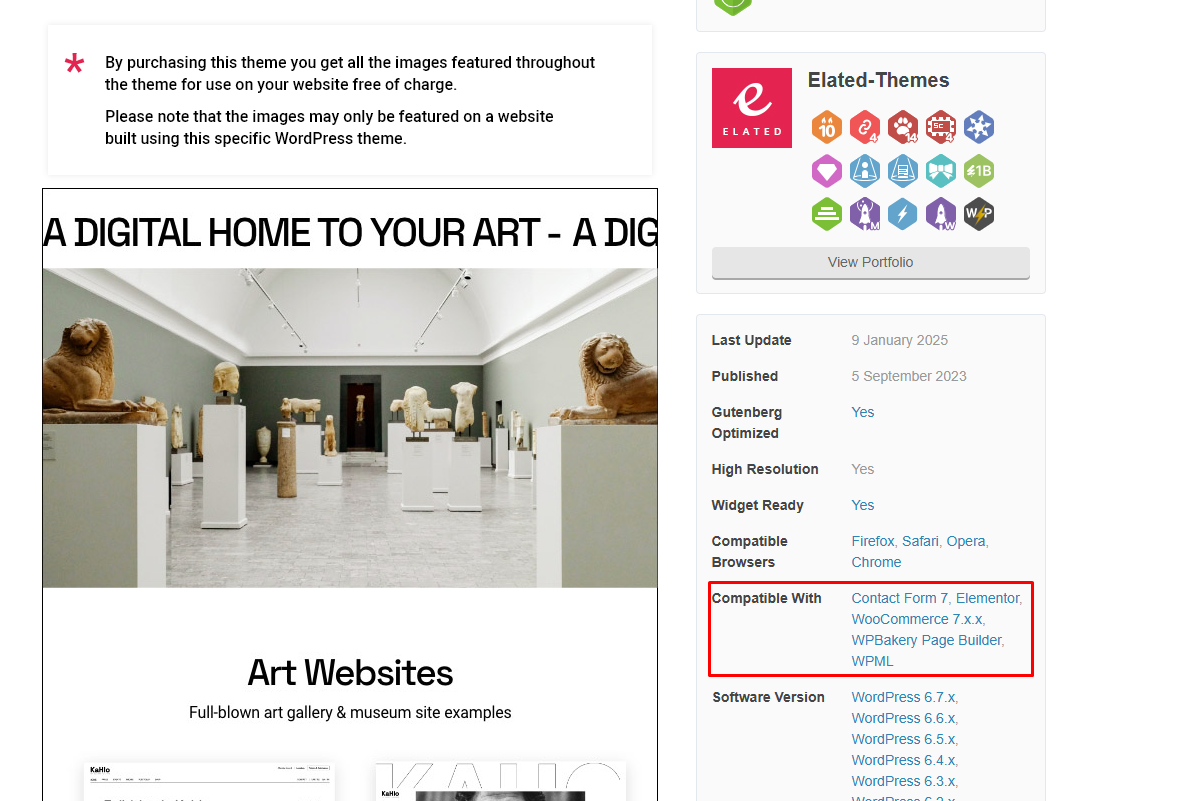Open the WordPress 6.4.x link
This screenshot has height=801, width=1179.
903,761
